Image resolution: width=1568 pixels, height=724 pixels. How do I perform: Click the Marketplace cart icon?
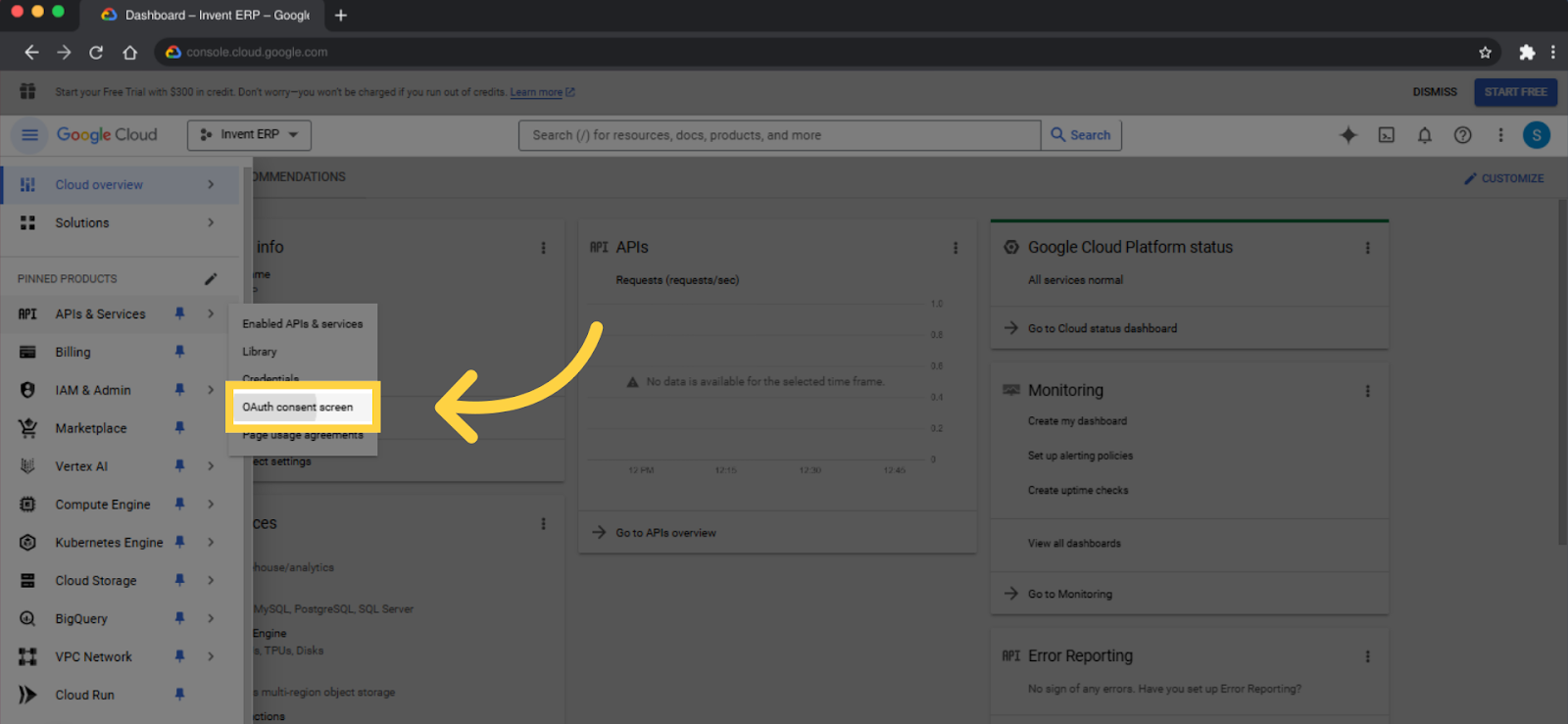pos(27,428)
